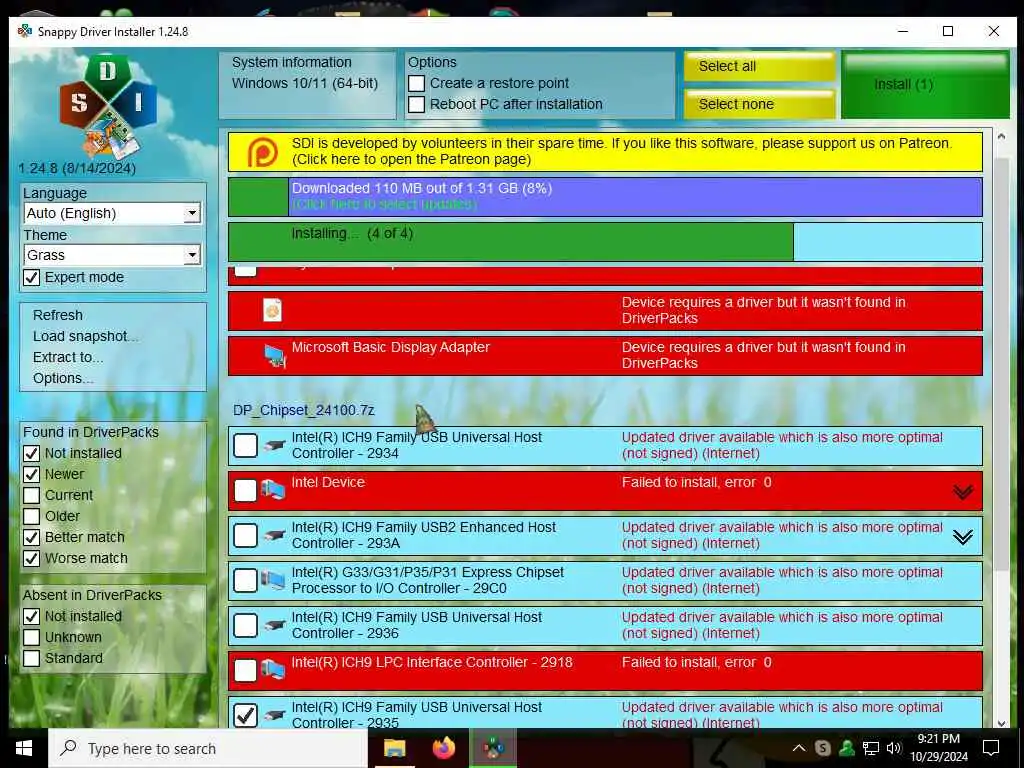Enable Current filter checkbox
Screen dimensions: 1024x768
tap(31, 495)
